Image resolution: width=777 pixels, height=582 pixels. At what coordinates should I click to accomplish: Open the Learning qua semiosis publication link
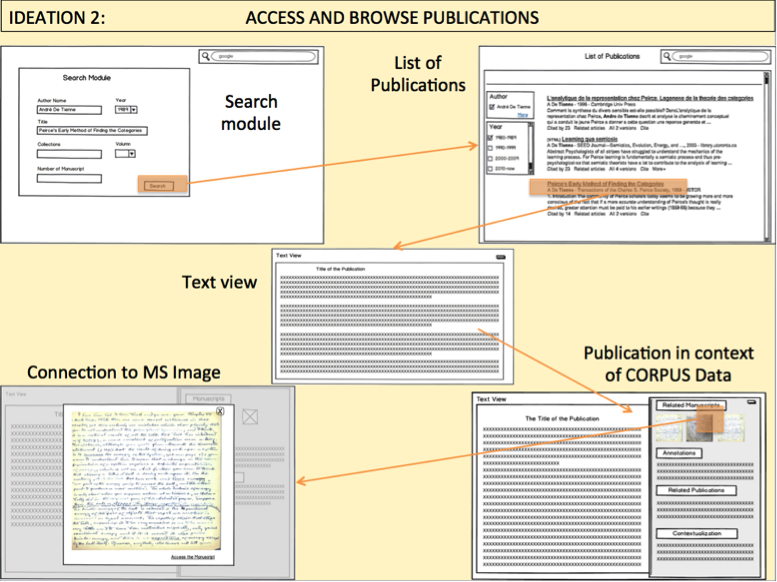[x=590, y=139]
